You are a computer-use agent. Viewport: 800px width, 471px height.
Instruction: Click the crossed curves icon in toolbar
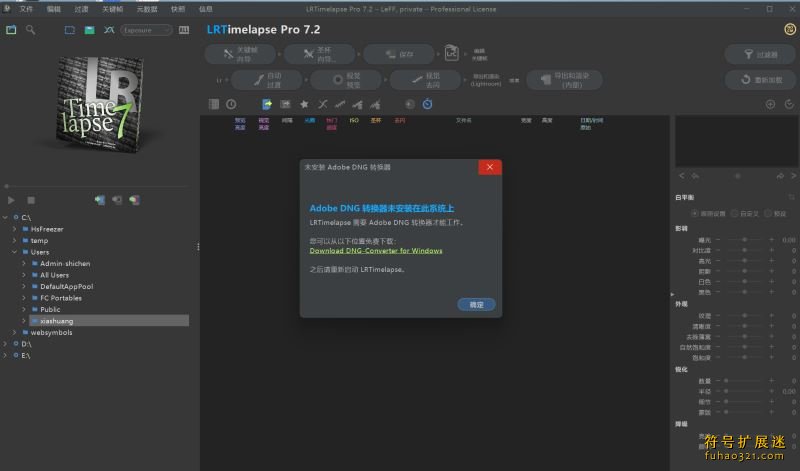tap(322, 104)
